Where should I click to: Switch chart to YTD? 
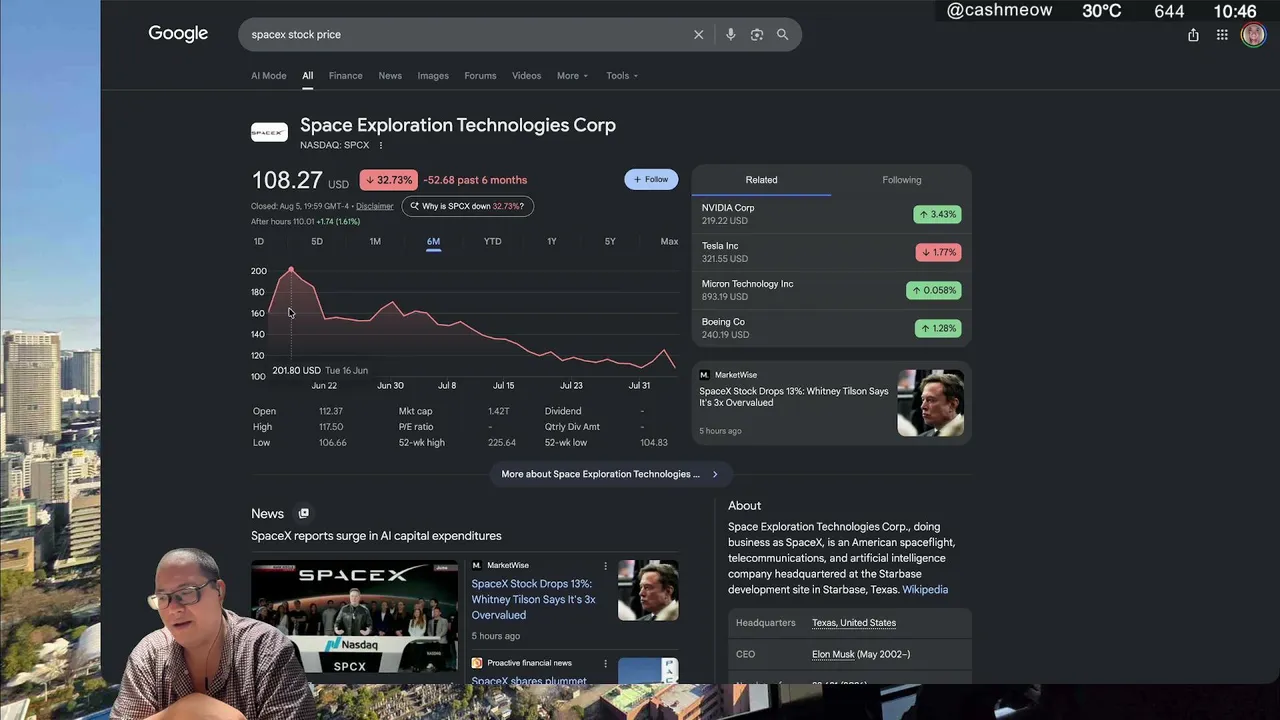click(x=493, y=241)
